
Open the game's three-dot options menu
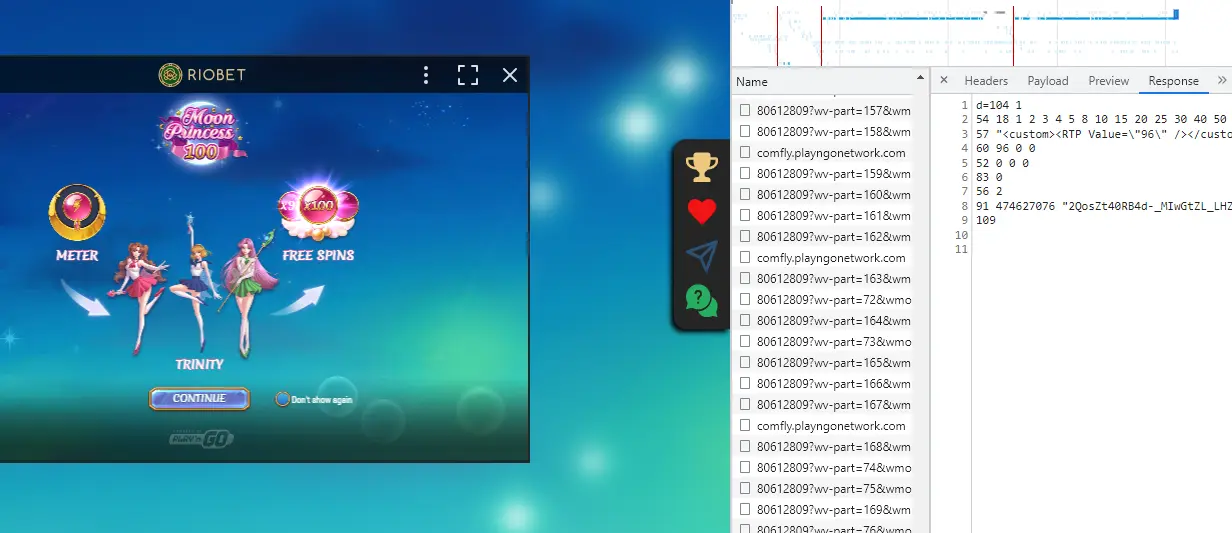coord(426,75)
